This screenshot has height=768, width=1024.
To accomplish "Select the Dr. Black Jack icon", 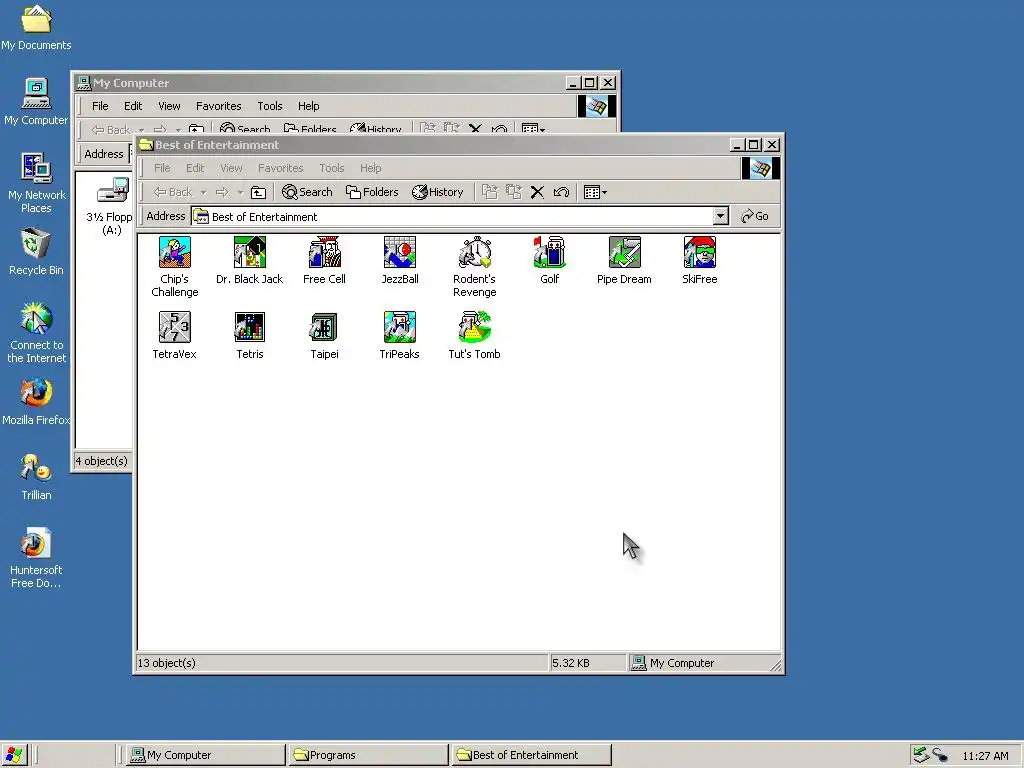I will [x=249, y=253].
